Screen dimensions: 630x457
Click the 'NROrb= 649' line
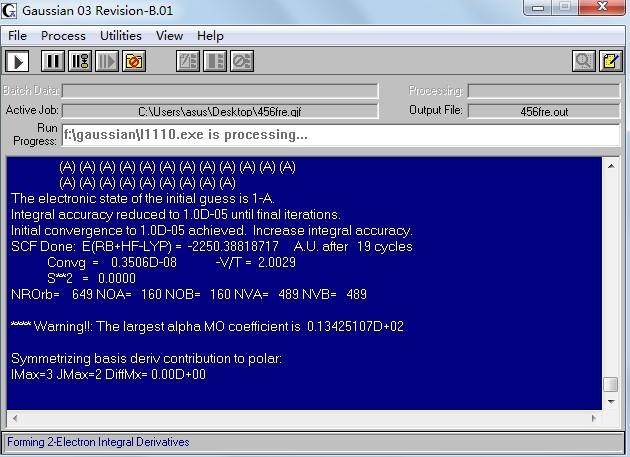pyautogui.click(x=189, y=294)
